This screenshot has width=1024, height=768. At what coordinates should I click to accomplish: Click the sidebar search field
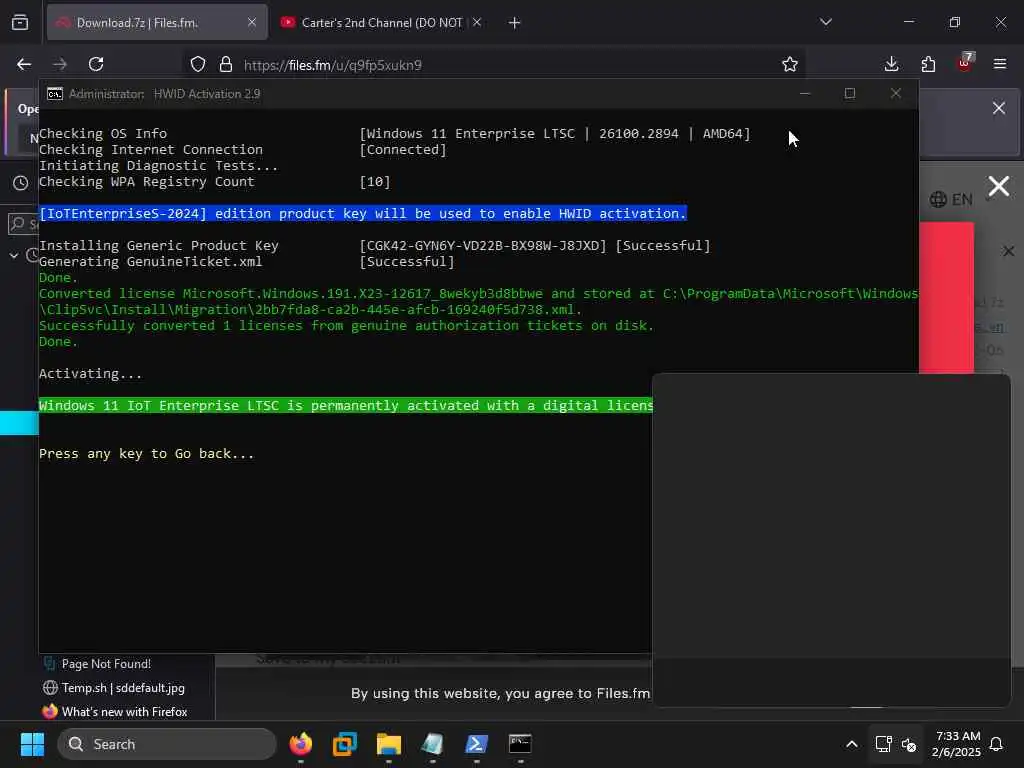[x=23, y=224]
